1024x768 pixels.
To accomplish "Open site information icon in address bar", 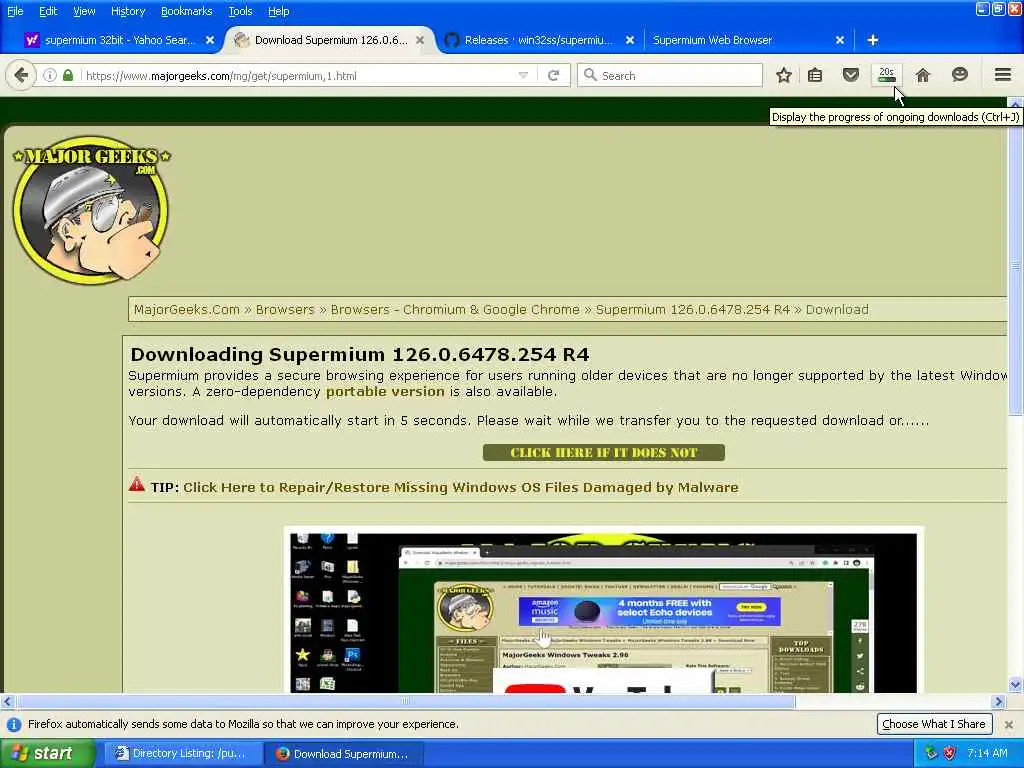I will click(x=50, y=76).
